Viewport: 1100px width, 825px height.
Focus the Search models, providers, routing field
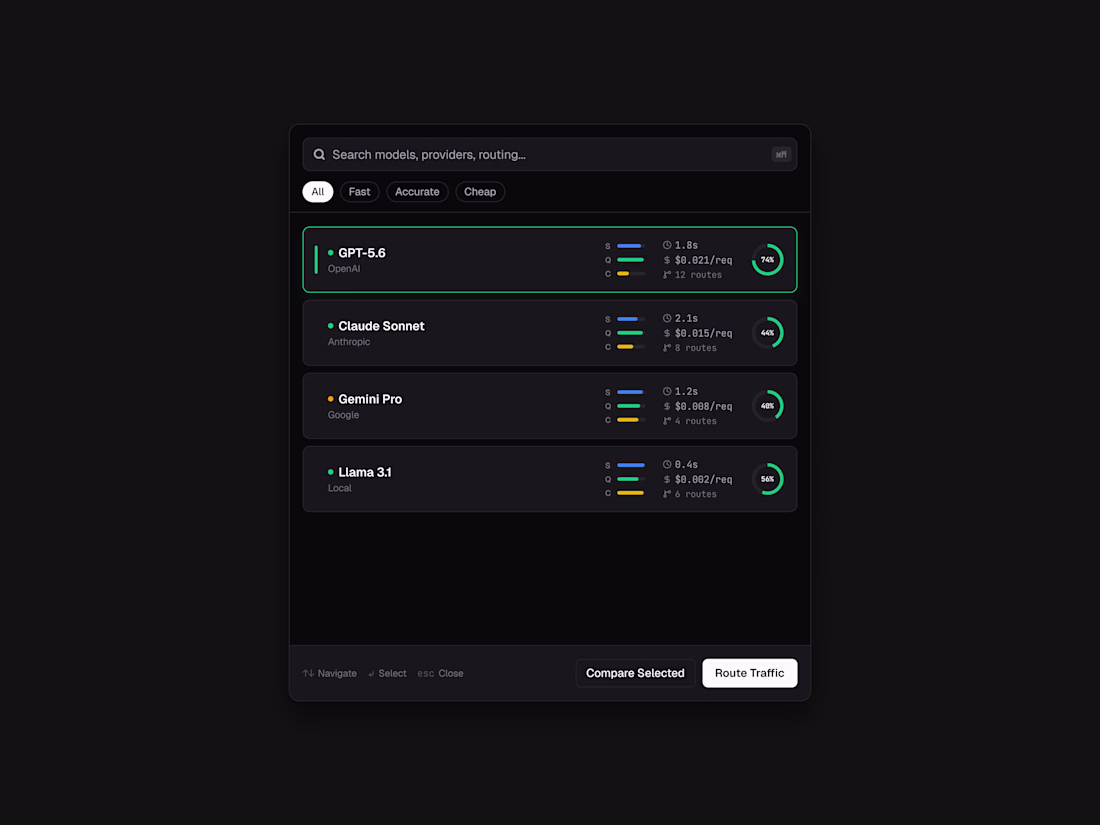[x=549, y=154]
